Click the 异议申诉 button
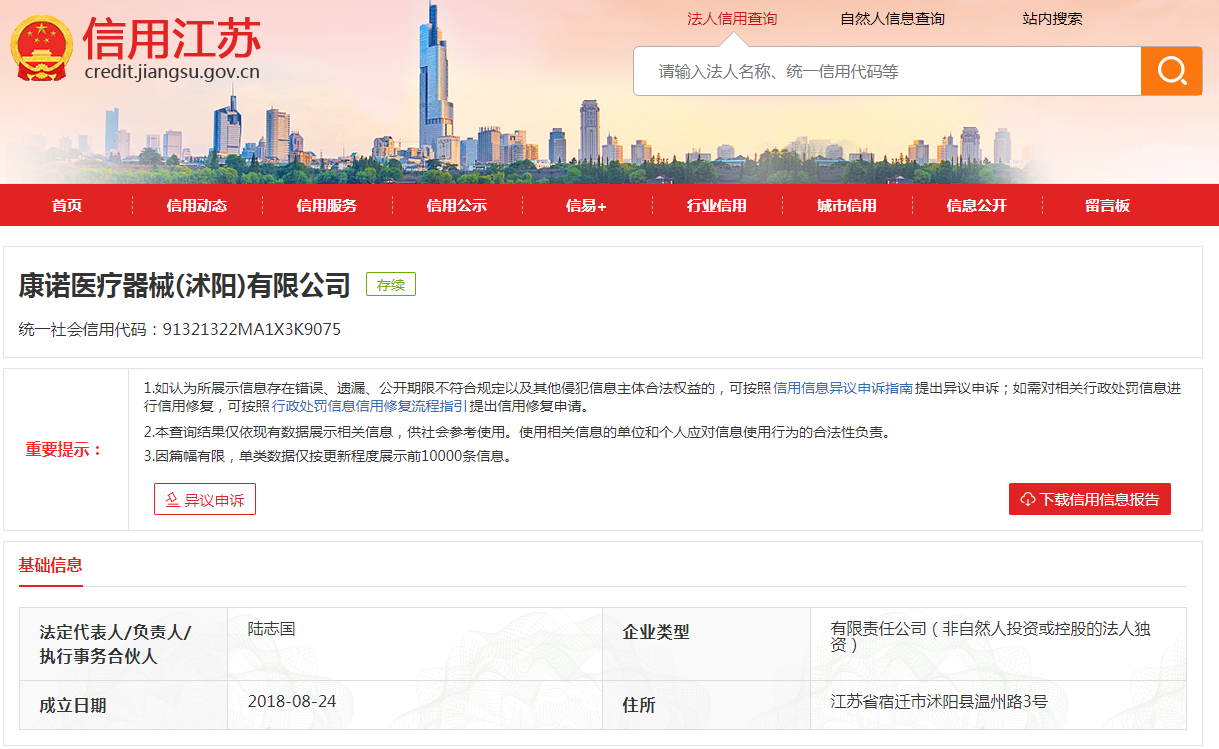This screenshot has height=749, width=1219. tap(205, 499)
